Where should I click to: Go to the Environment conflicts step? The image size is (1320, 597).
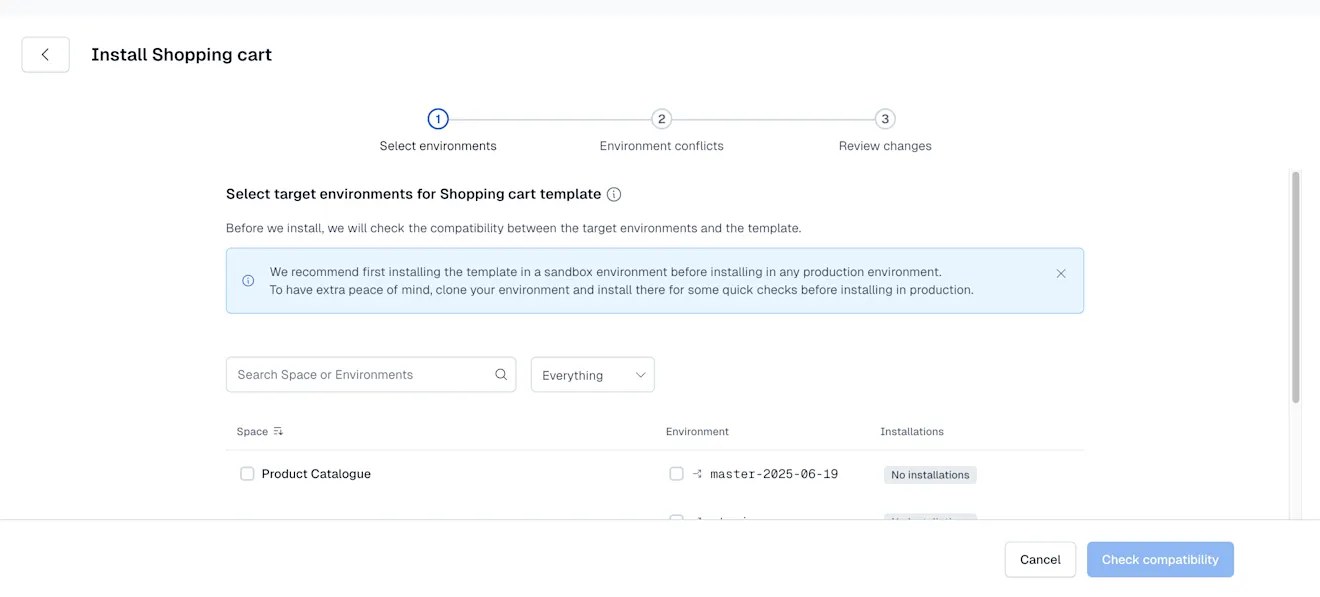coord(661,118)
